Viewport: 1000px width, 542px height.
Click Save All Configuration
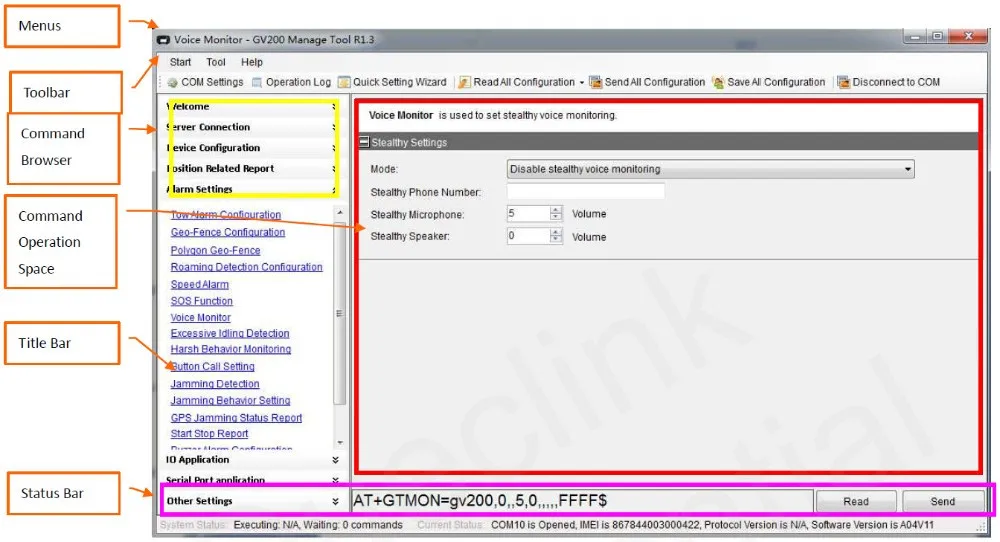[x=769, y=82]
